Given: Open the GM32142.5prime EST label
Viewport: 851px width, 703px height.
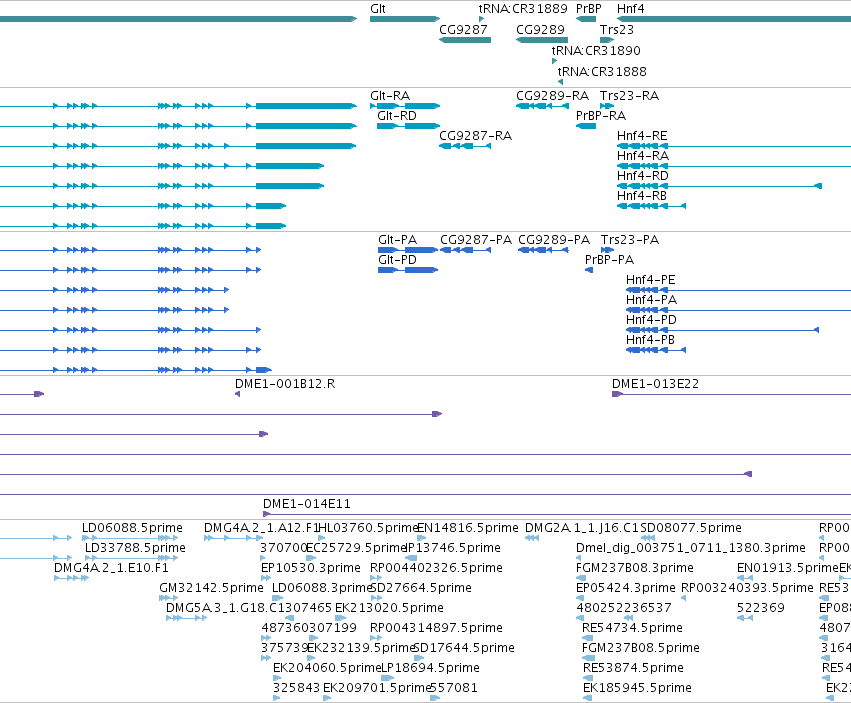Looking at the screenshot, I should pyautogui.click(x=212, y=588).
